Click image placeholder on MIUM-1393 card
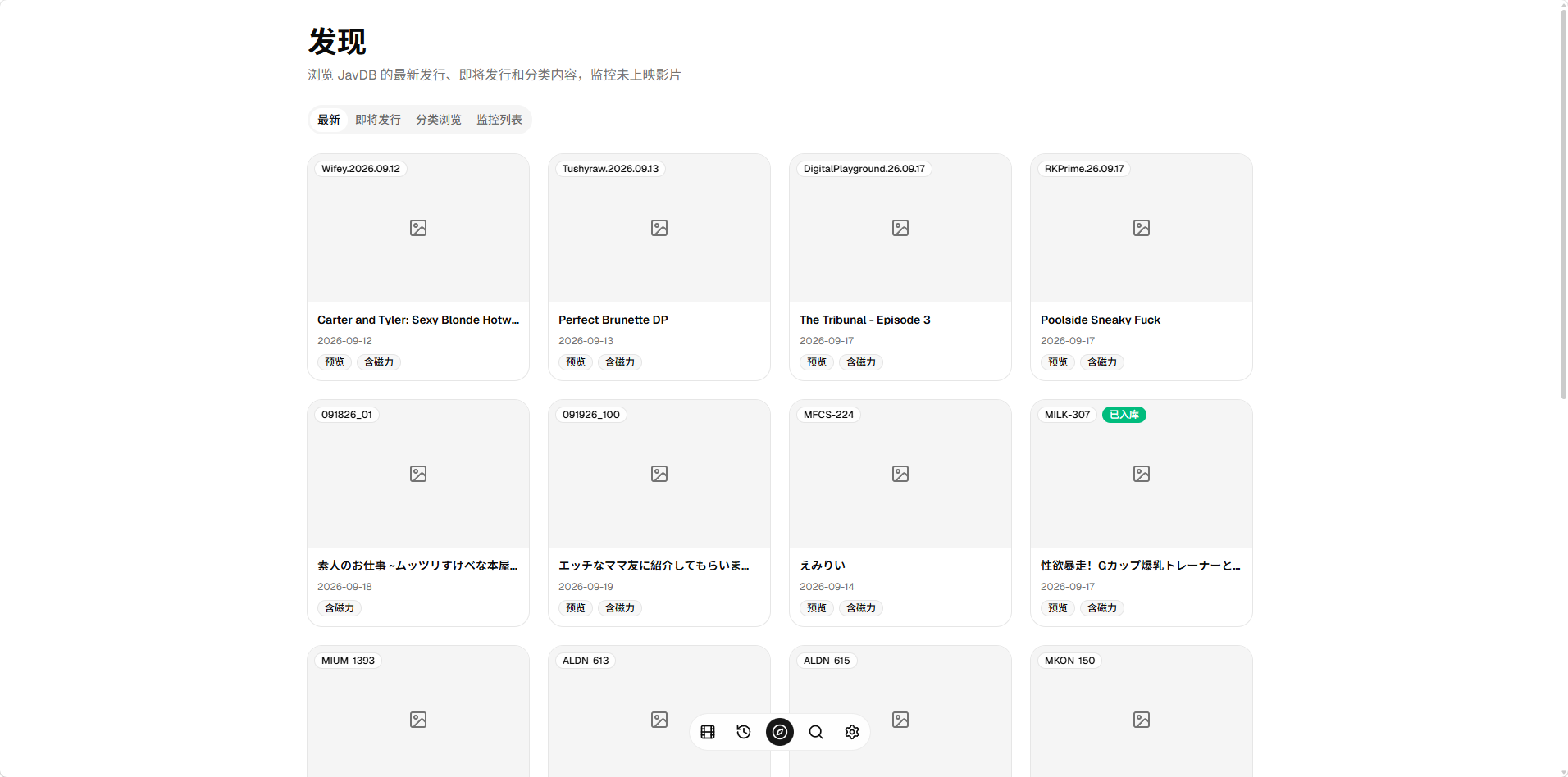 tap(418, 720)
